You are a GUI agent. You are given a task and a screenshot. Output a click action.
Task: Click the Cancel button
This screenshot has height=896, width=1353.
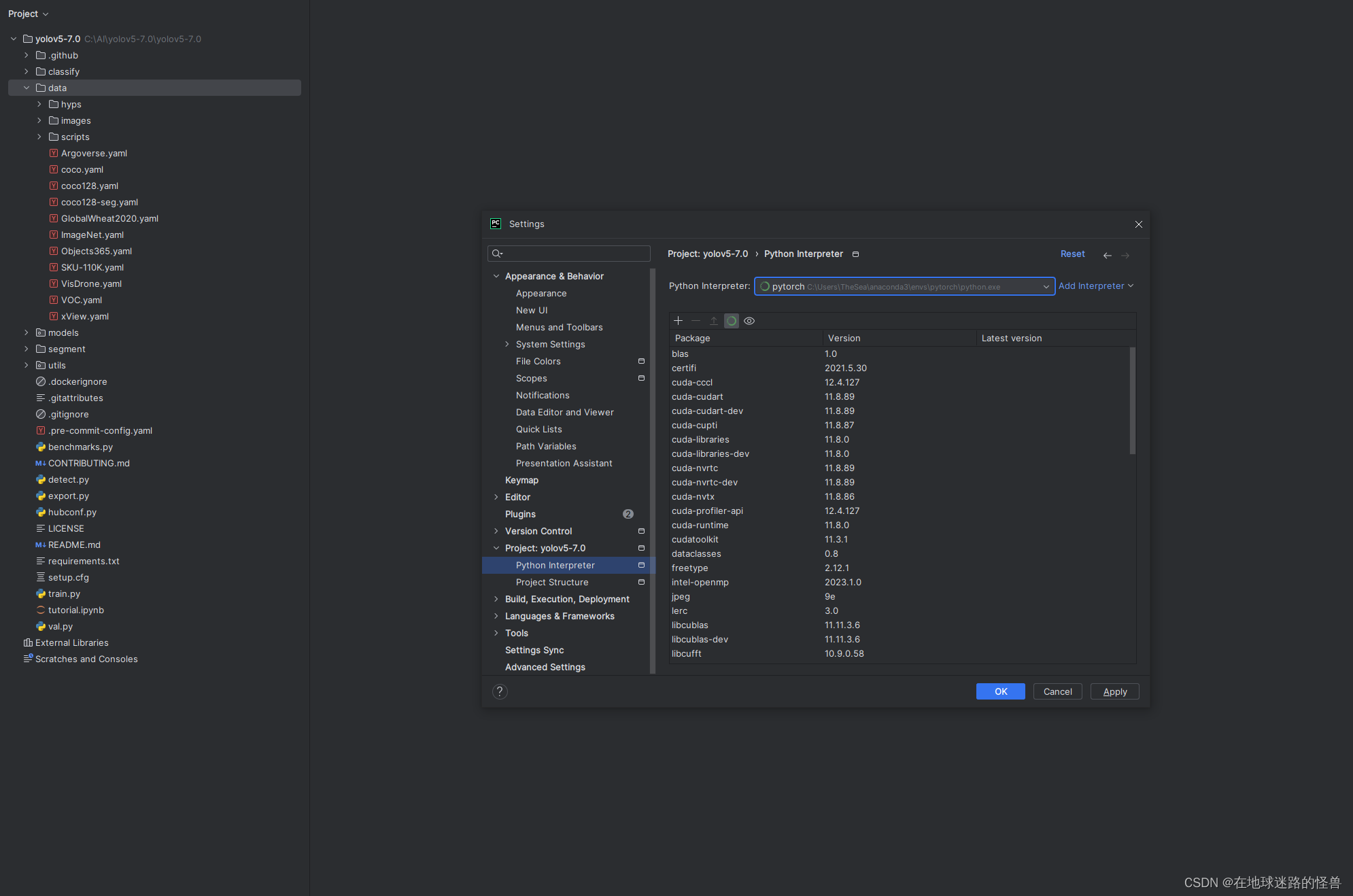pos(1058,691)
